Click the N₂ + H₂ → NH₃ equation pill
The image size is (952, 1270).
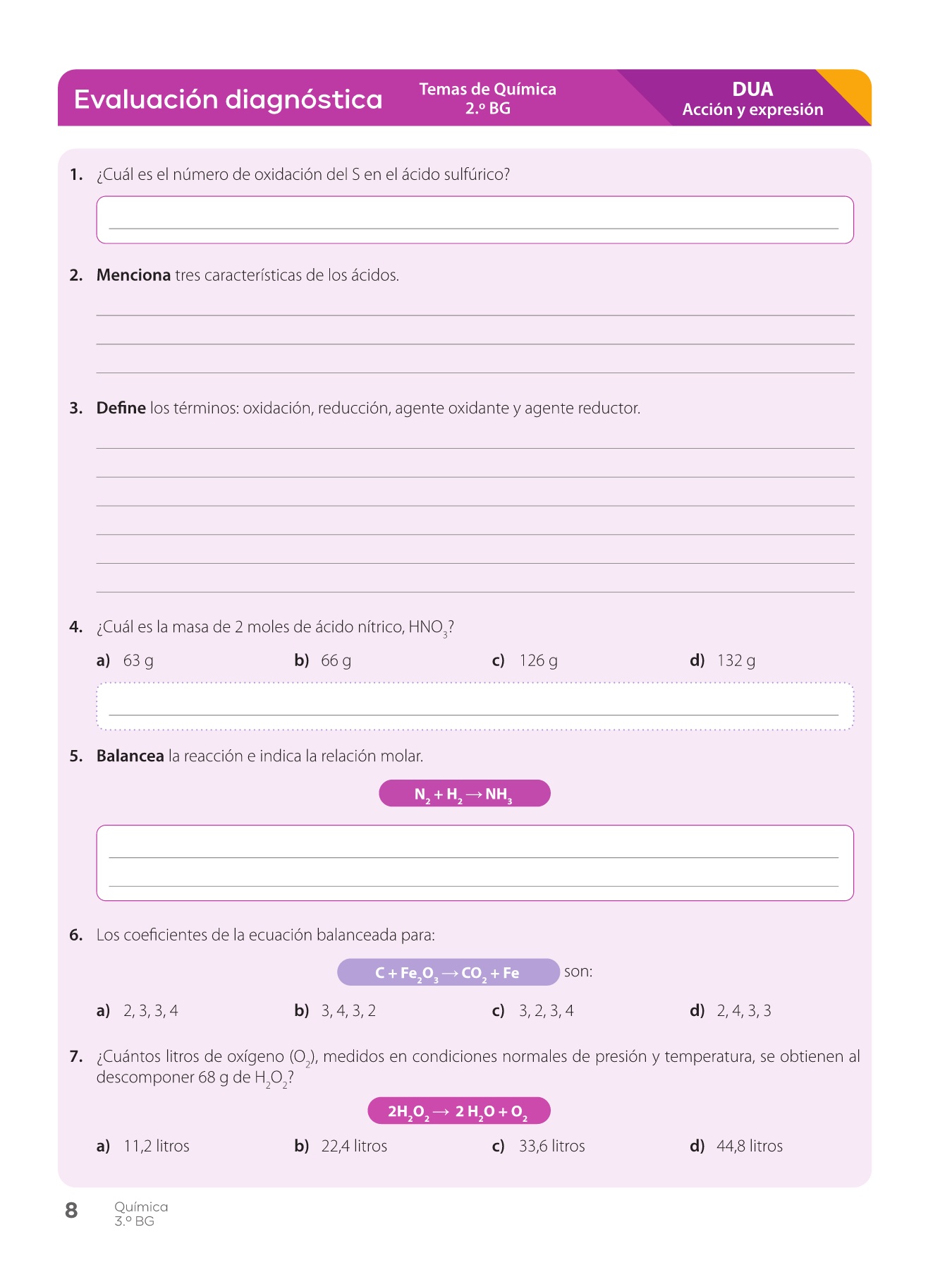pyautogui.click(x=464, y=794)
